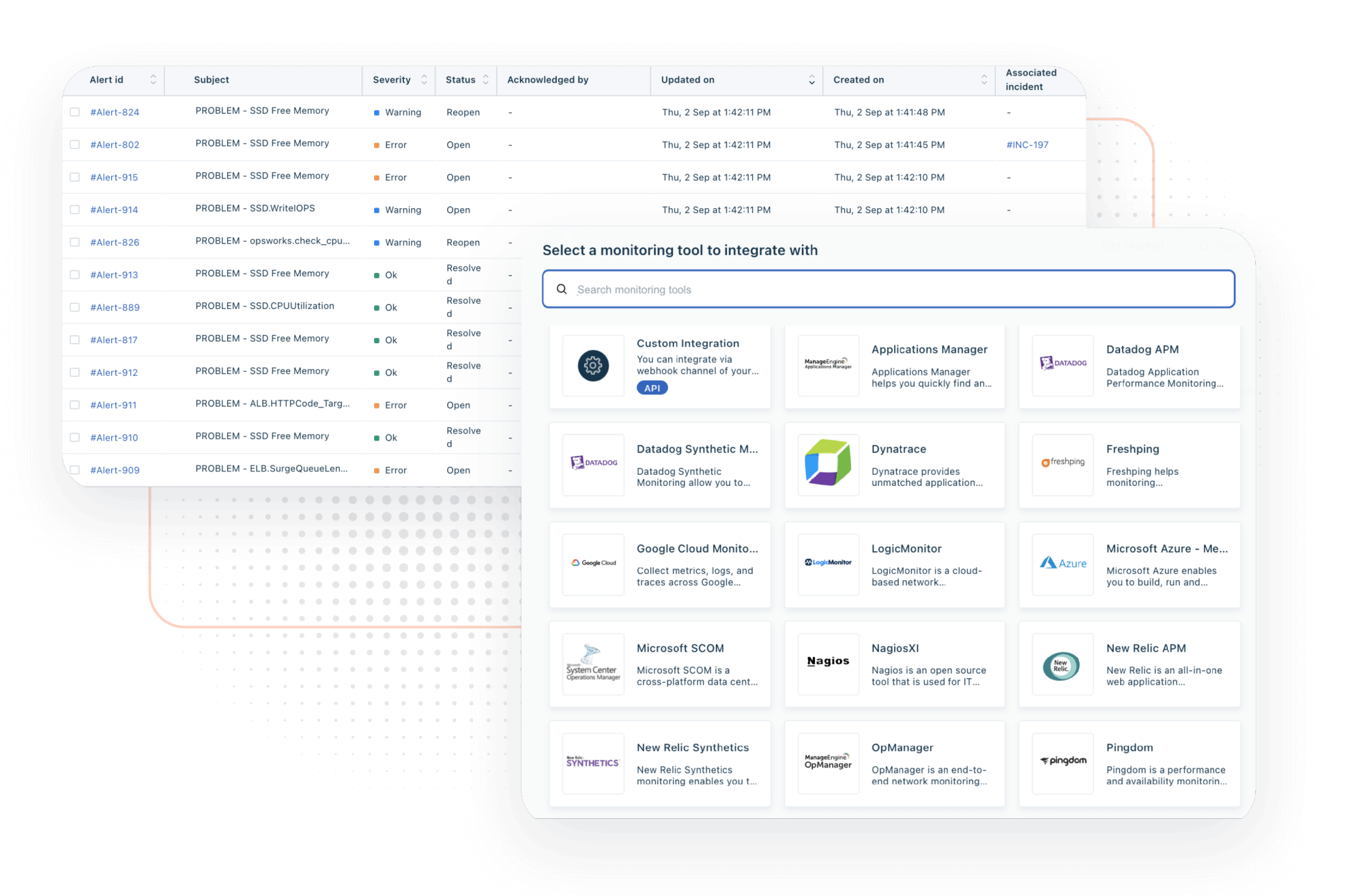
Task: Open the #Alert-914 link
Action: click(x=114, y=210)
